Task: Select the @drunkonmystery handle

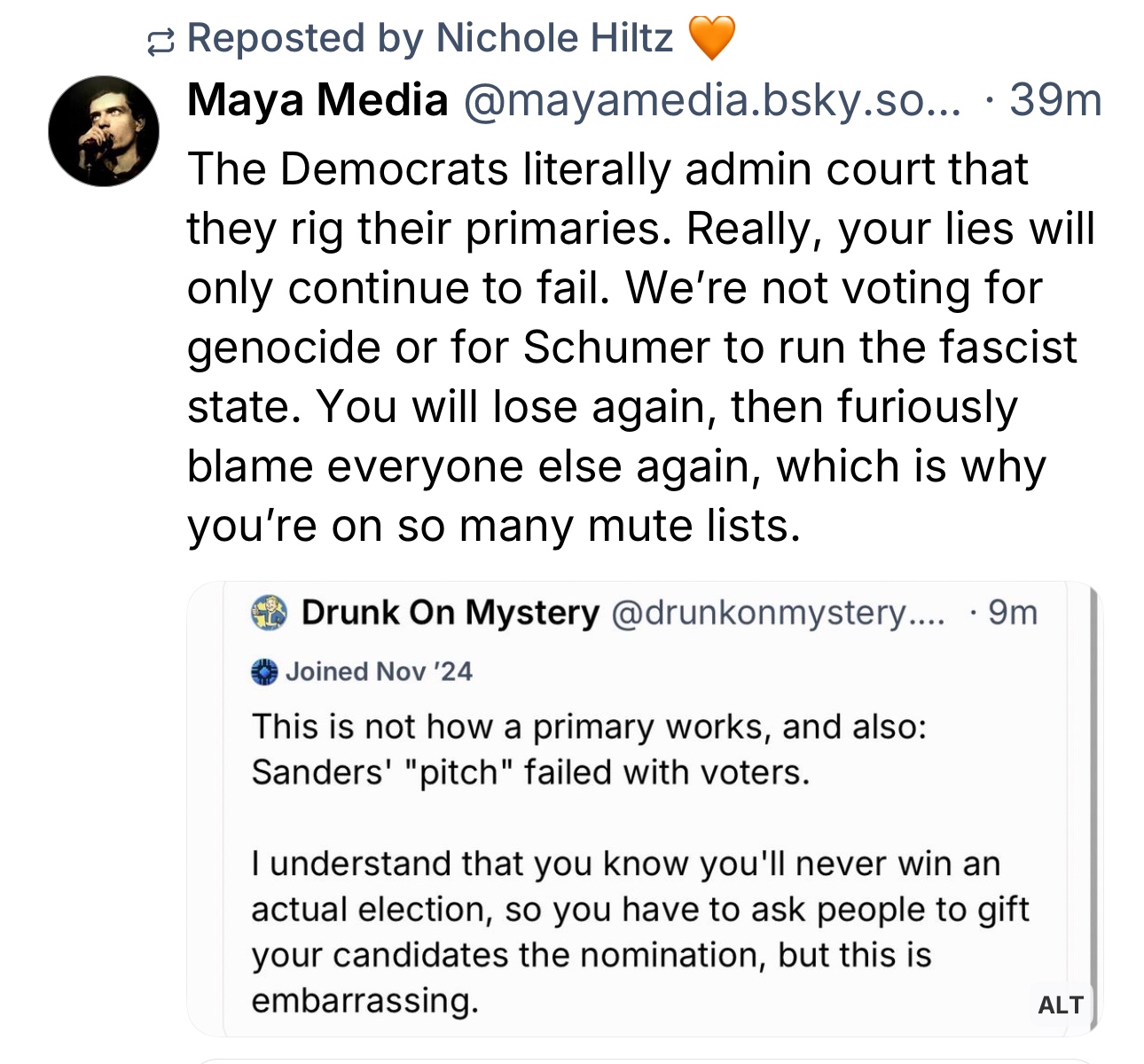Action: 778,613
